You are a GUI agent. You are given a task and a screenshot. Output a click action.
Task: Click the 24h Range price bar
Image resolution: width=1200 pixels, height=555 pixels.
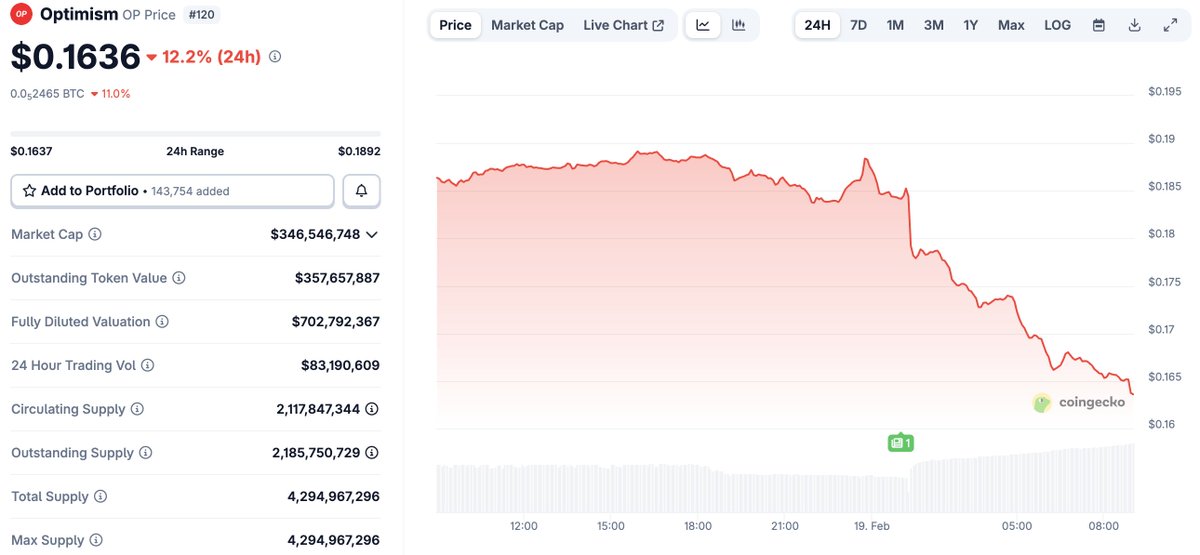point(195,134)
